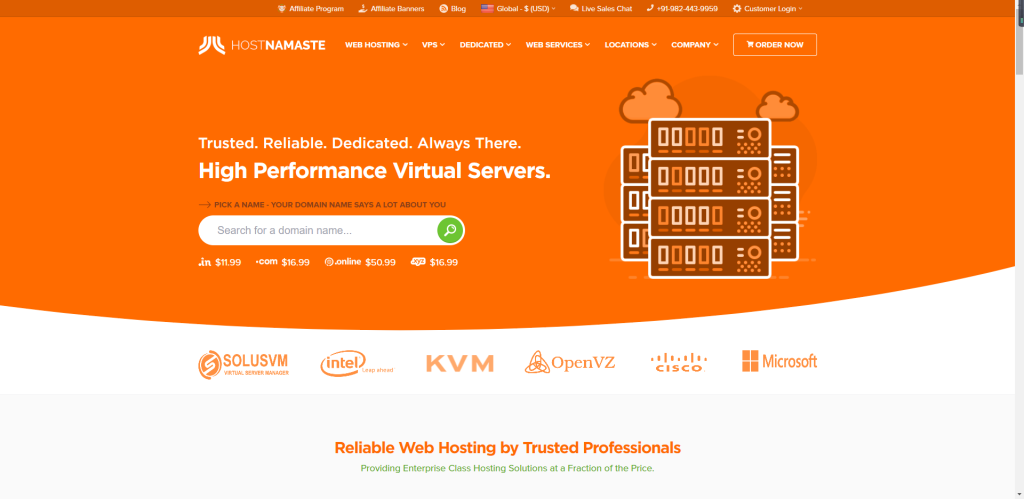Click the green domain search button

tap(450, 230)
